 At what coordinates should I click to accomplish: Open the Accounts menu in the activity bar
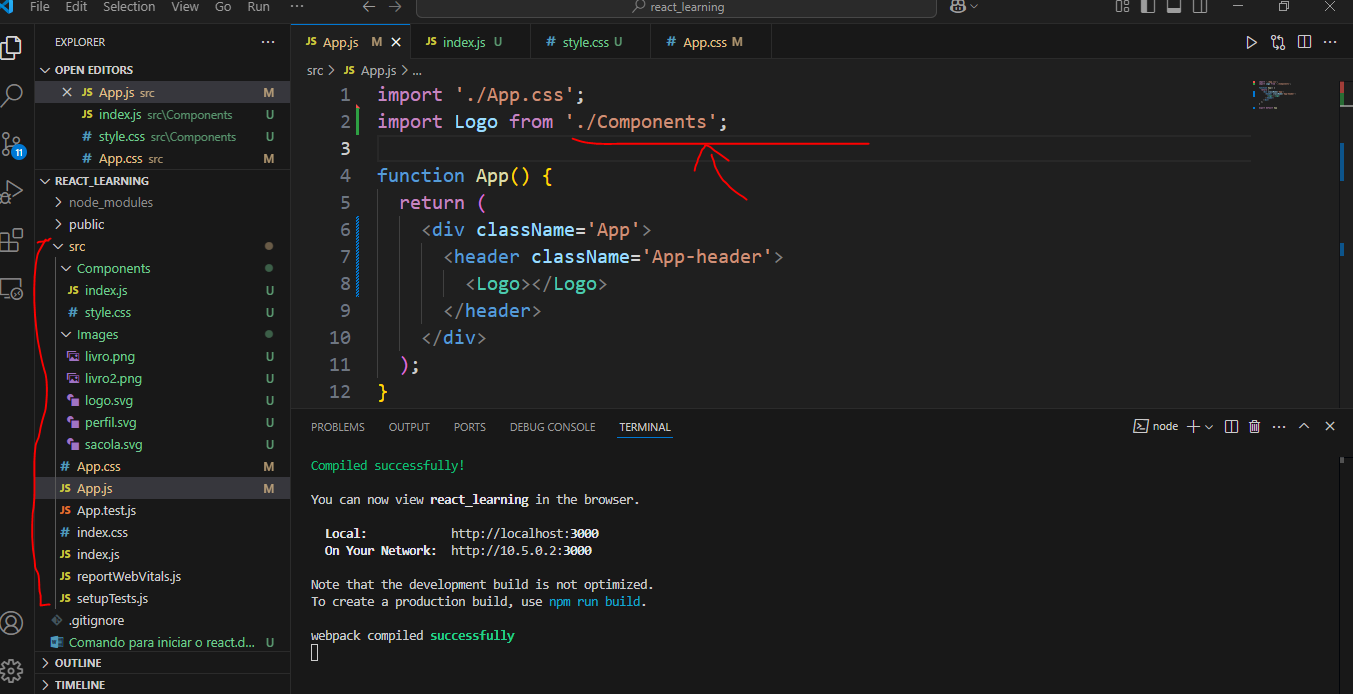12,623
